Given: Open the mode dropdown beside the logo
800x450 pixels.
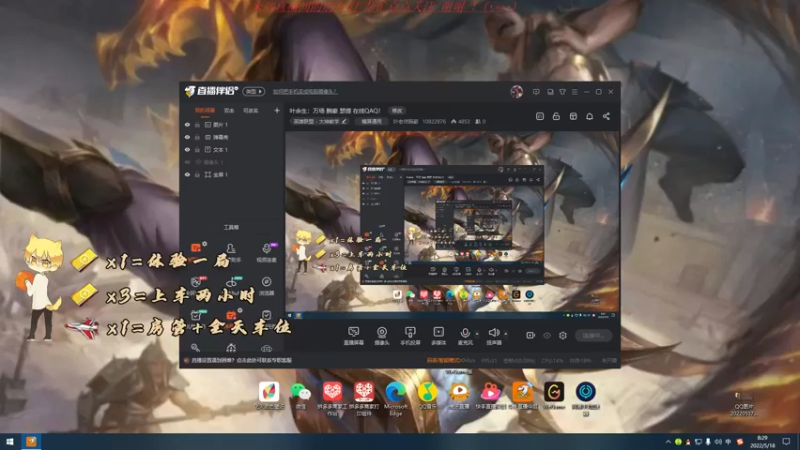Looking at the screenshot, I should click(254, 91).
